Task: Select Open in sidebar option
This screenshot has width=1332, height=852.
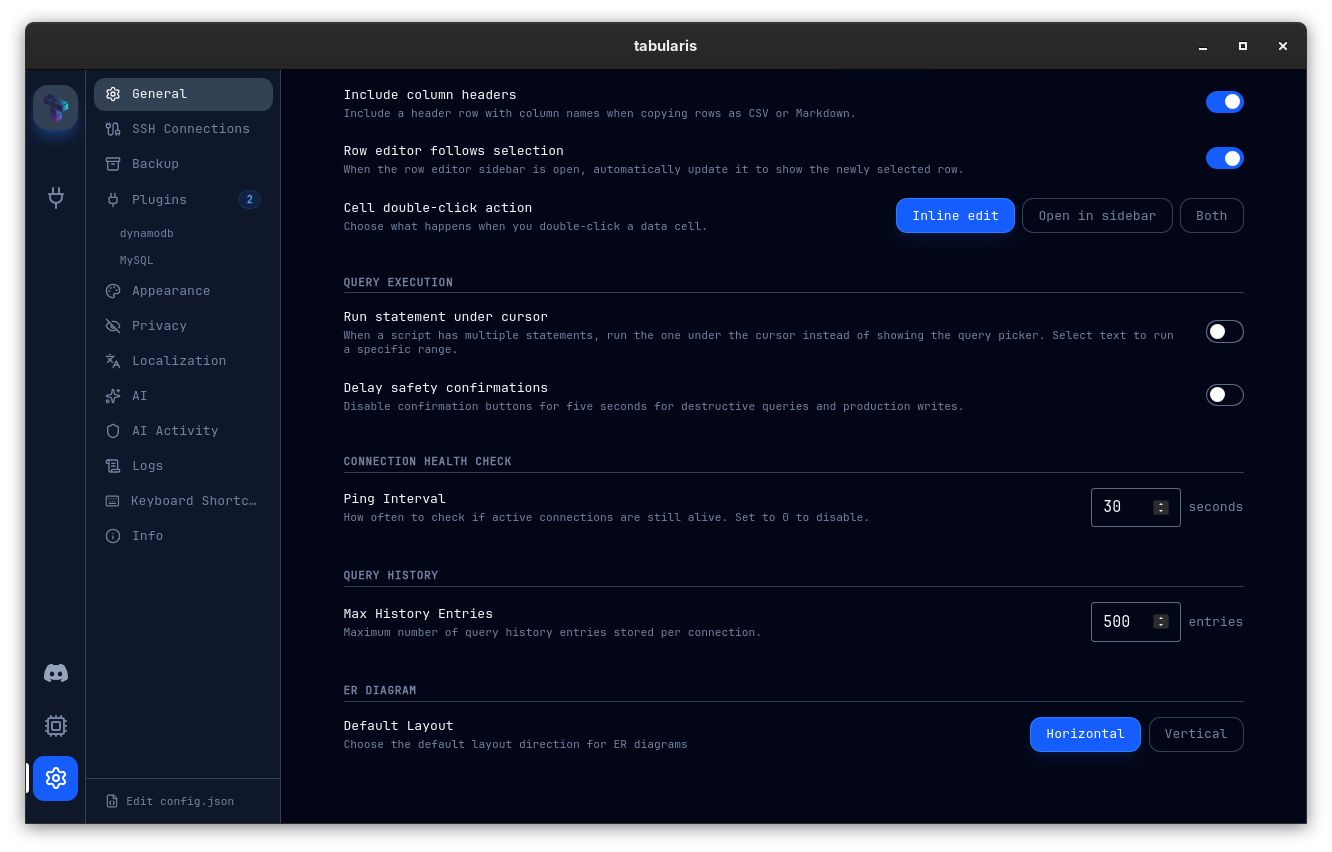Action: (1097, 216)
